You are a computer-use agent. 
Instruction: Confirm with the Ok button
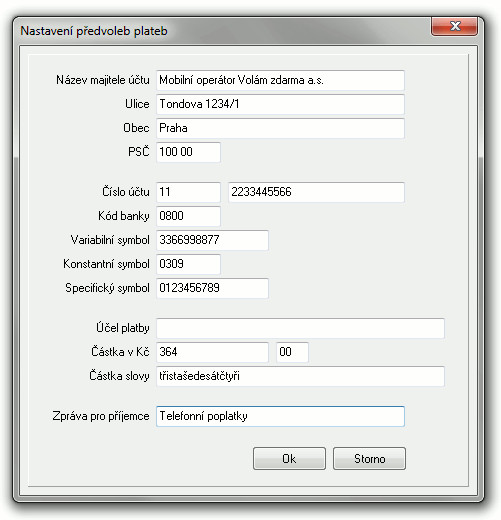click(289, 459)
